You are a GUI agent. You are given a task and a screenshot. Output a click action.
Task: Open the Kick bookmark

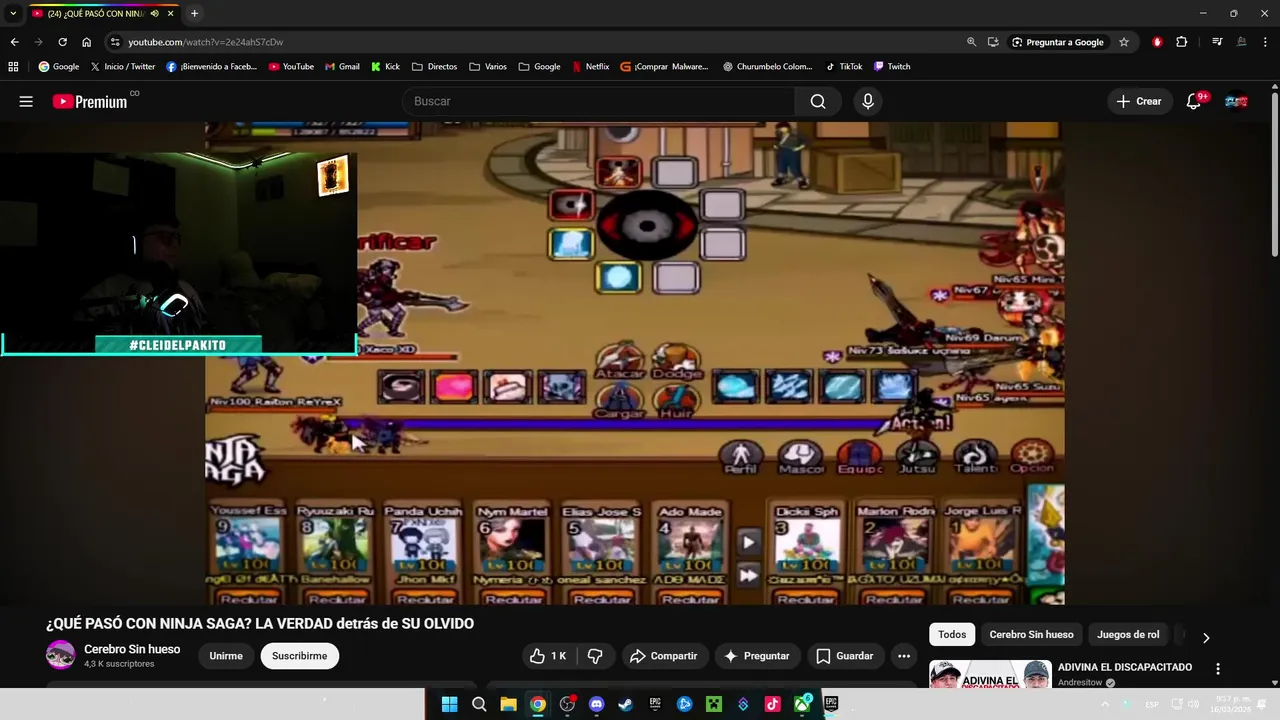[x=385, y=67]
